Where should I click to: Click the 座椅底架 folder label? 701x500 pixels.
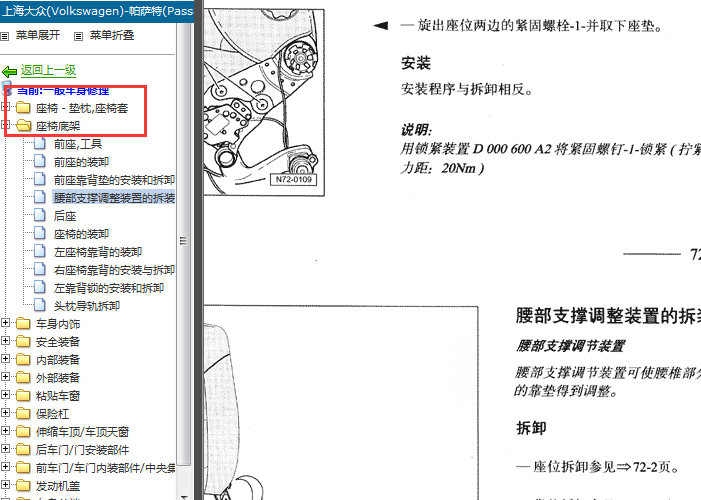click(x=58, y=126)
